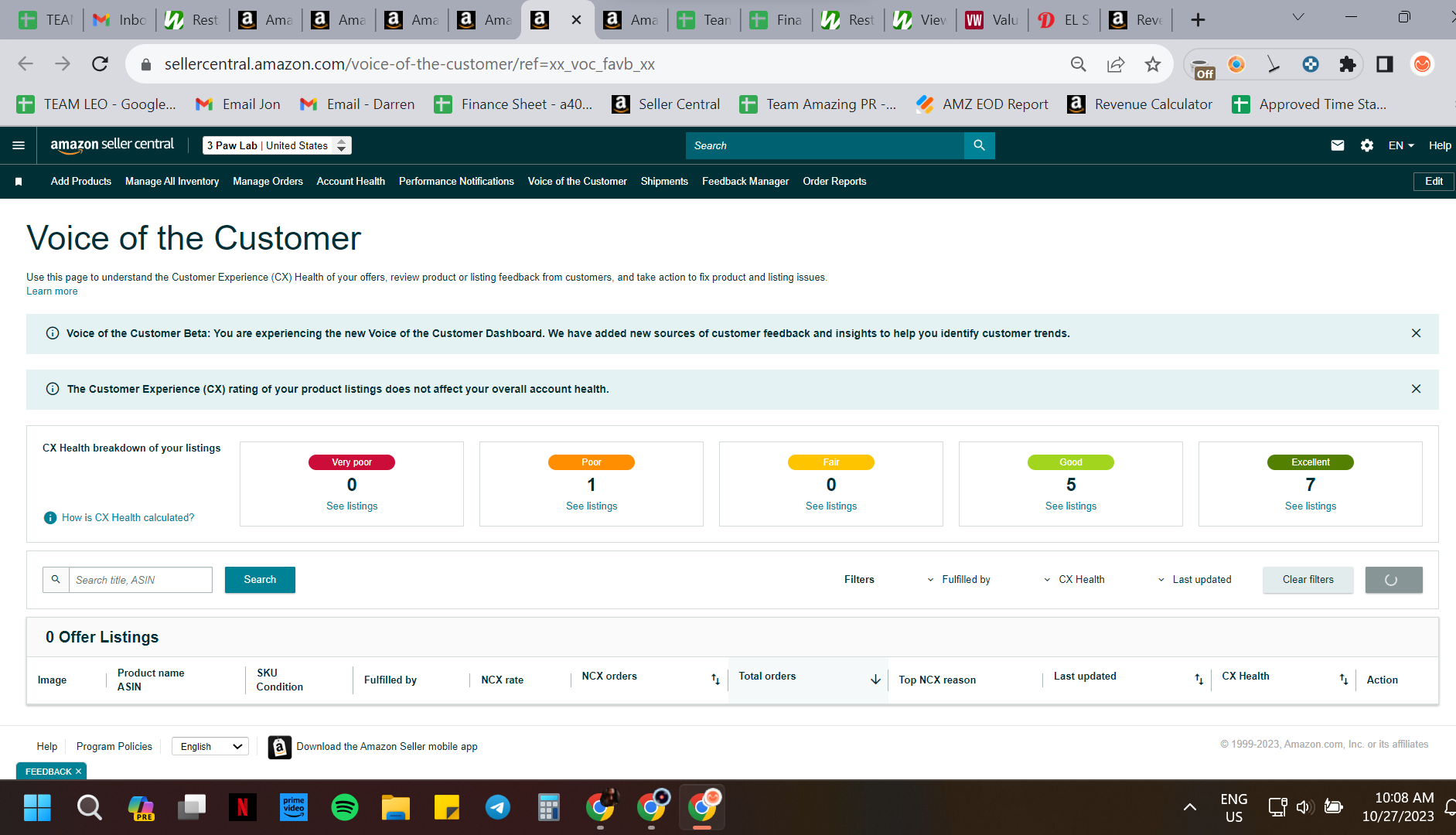Sort by Total orders down arrow
Viewport: 1456px width, 835px height.
(x=875, y=680)
